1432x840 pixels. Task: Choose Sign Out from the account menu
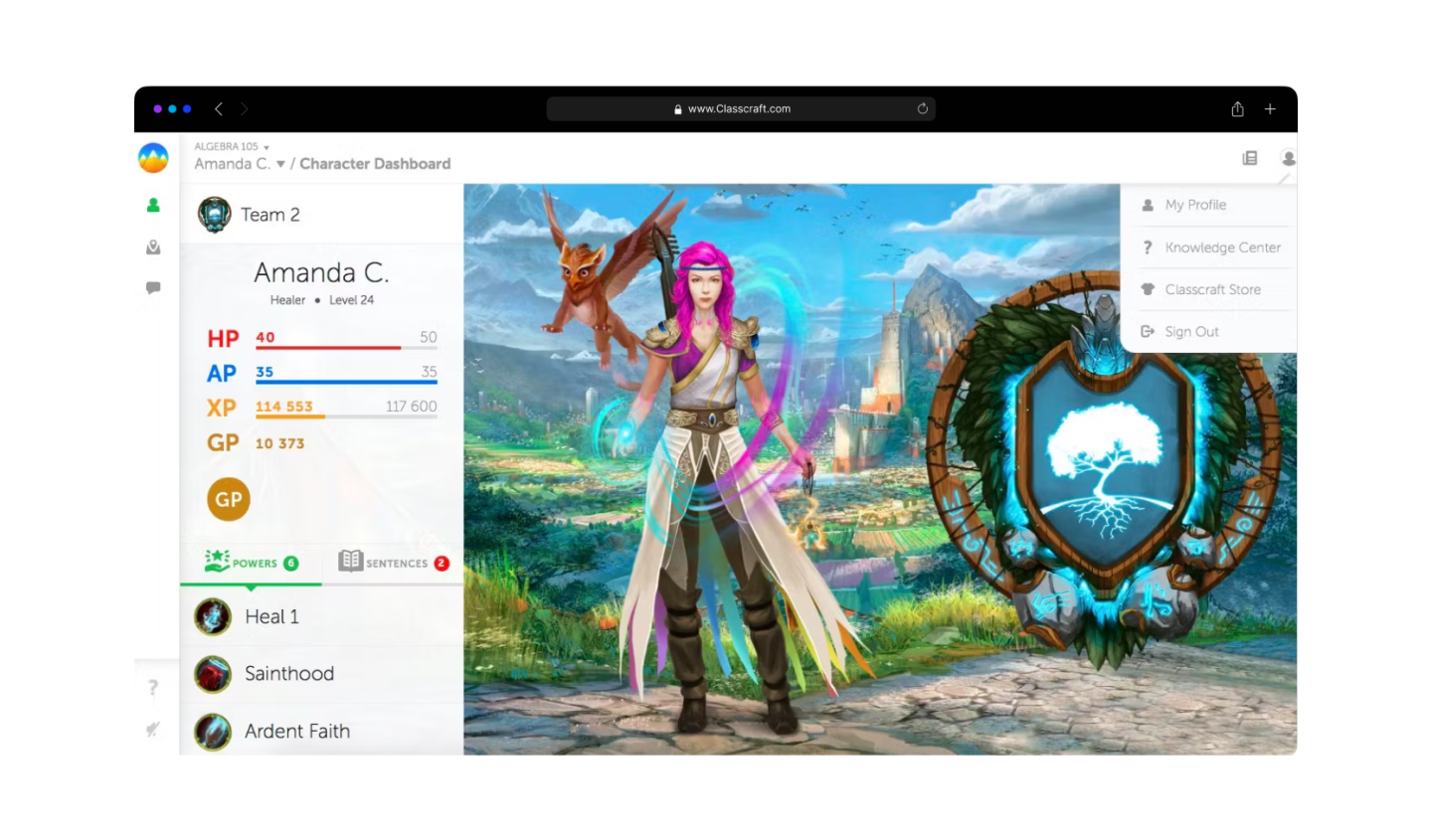tap(1192, 331)
